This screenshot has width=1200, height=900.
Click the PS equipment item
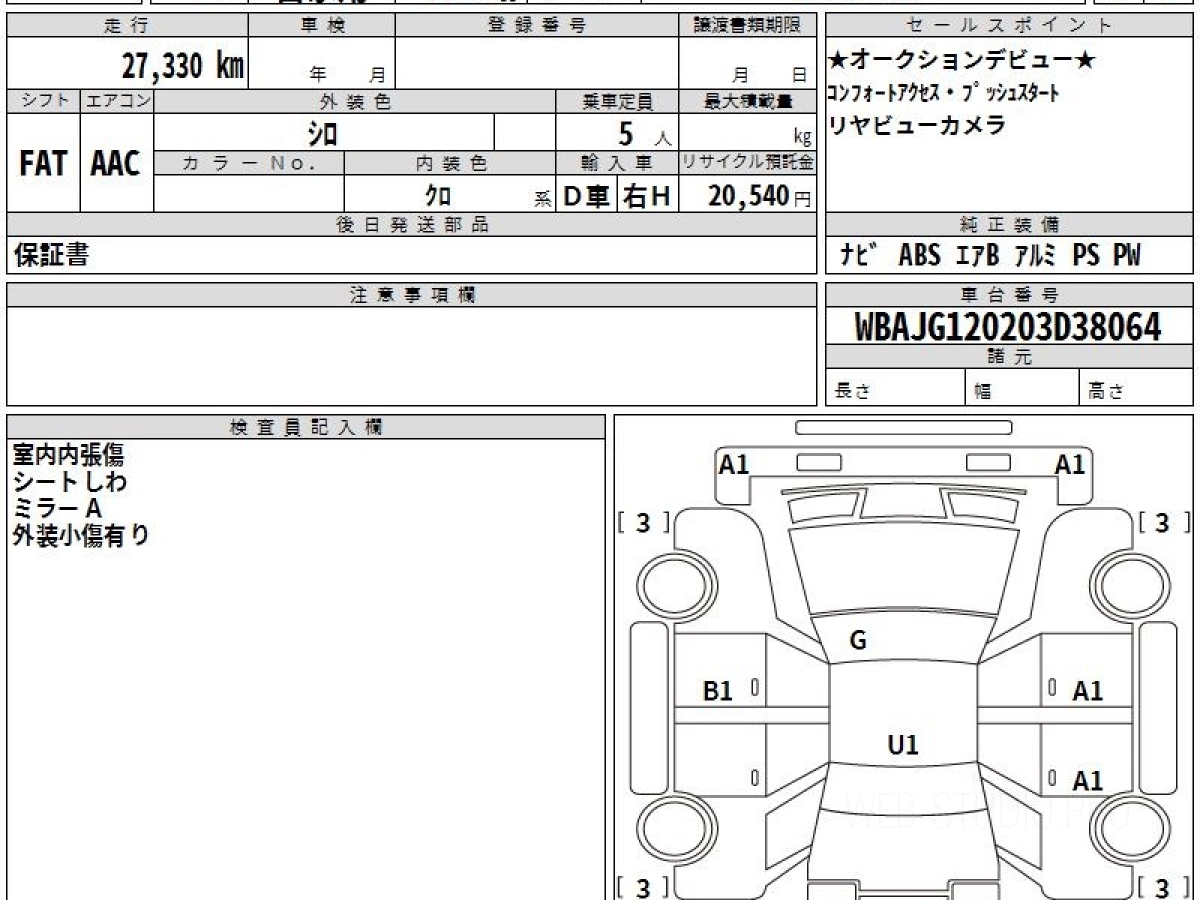point(1087,256)
